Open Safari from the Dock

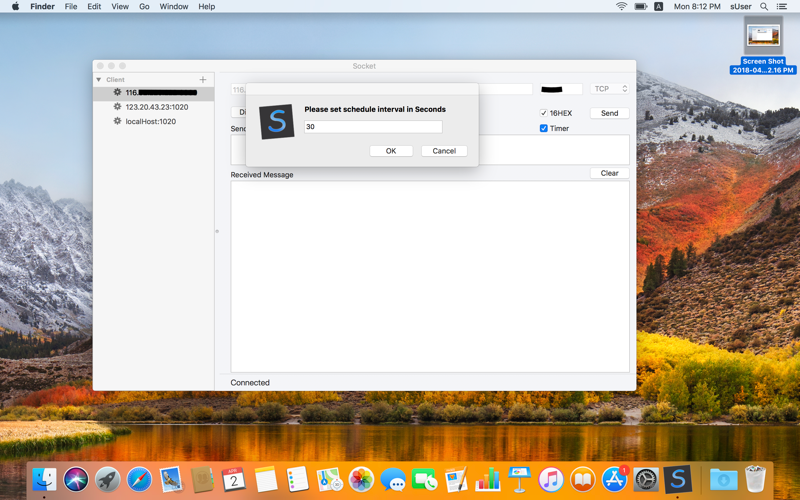[139, 480]
